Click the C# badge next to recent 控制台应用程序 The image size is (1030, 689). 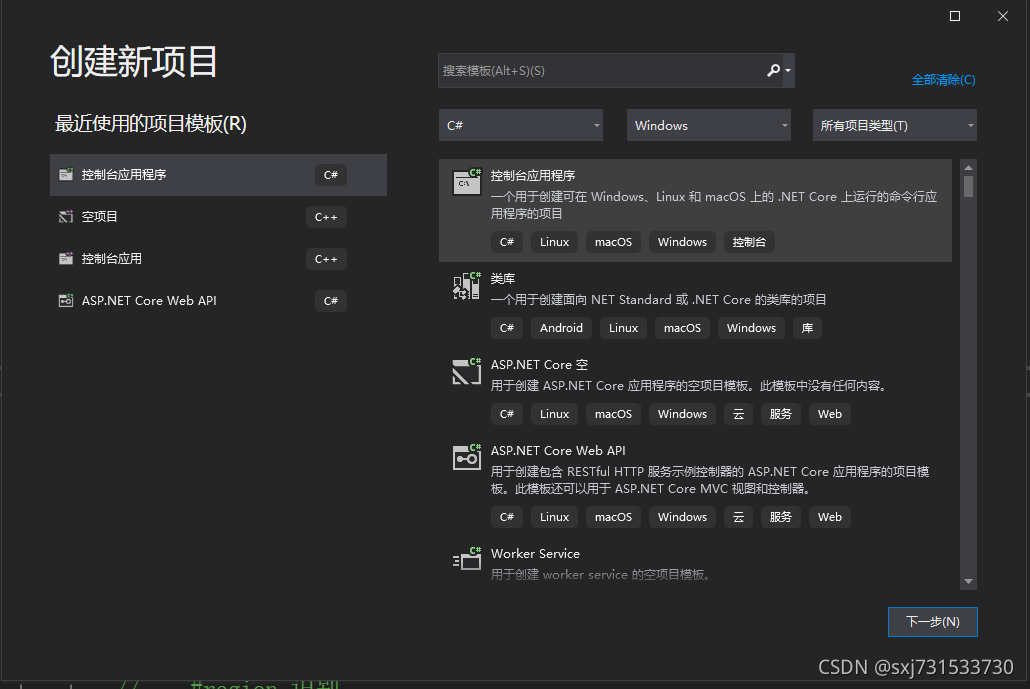pyautogui.click(x=330, y=175)
